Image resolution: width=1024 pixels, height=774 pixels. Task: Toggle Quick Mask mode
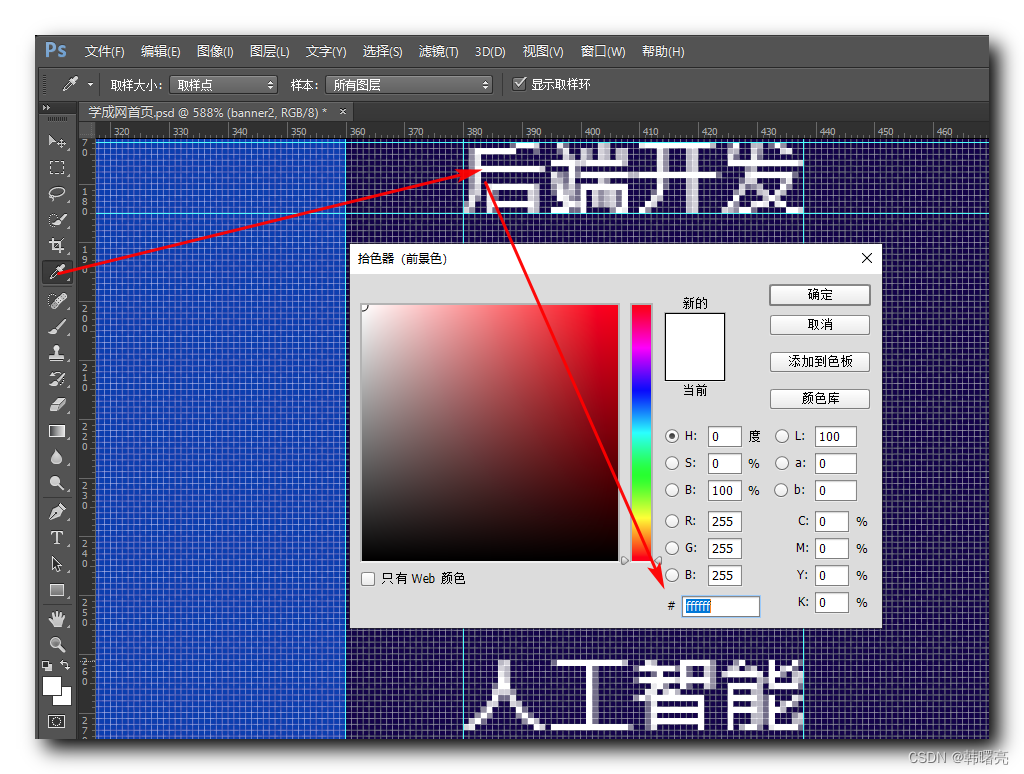[x=57, y=721]
